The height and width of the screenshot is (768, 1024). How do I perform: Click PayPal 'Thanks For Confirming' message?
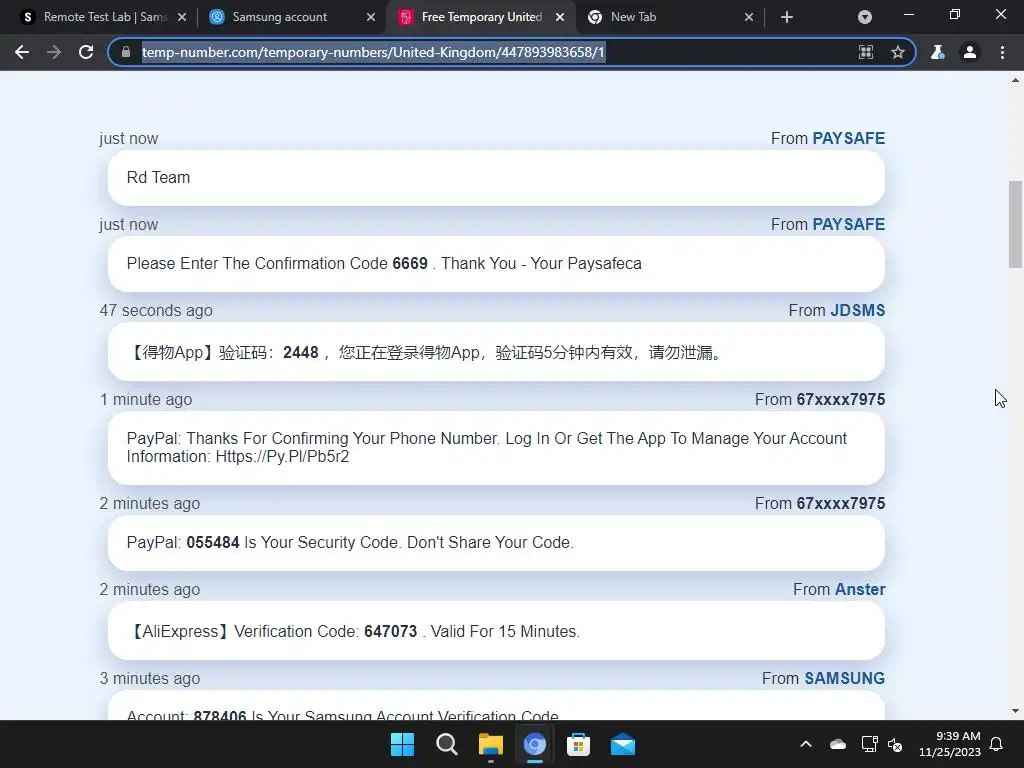(496, 448)
